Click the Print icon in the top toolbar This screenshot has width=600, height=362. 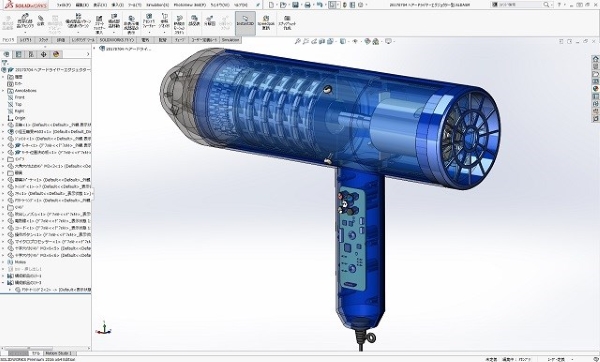pyautogui.click(x=307, y=5)
